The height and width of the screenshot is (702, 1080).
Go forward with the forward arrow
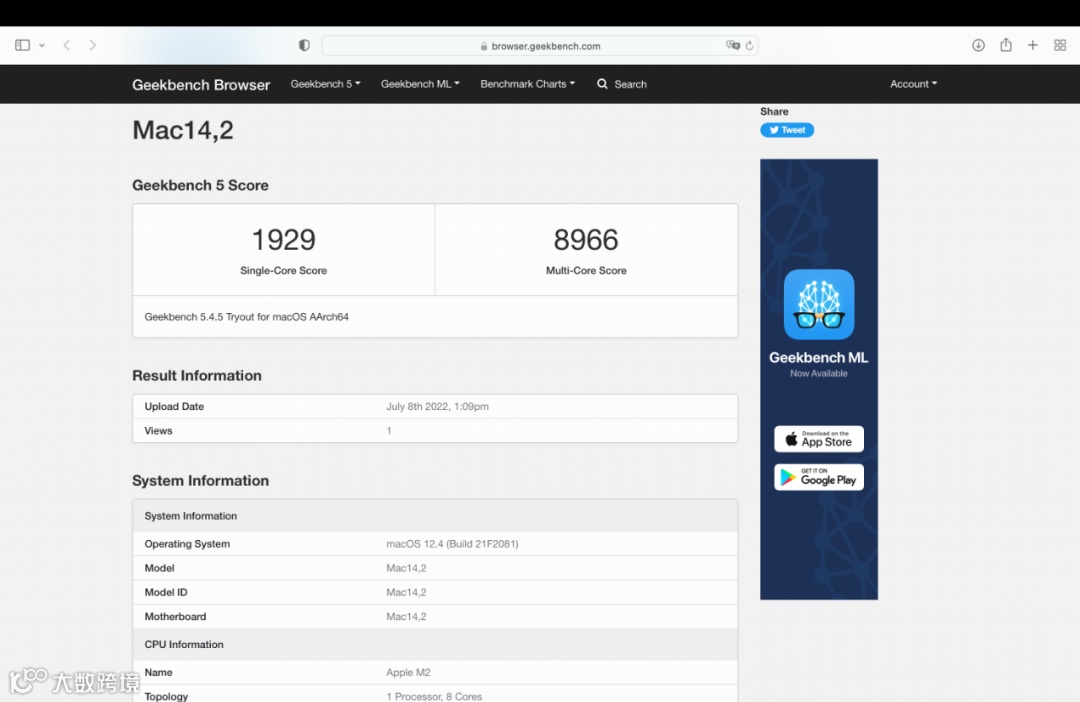(x=92, y=45)
